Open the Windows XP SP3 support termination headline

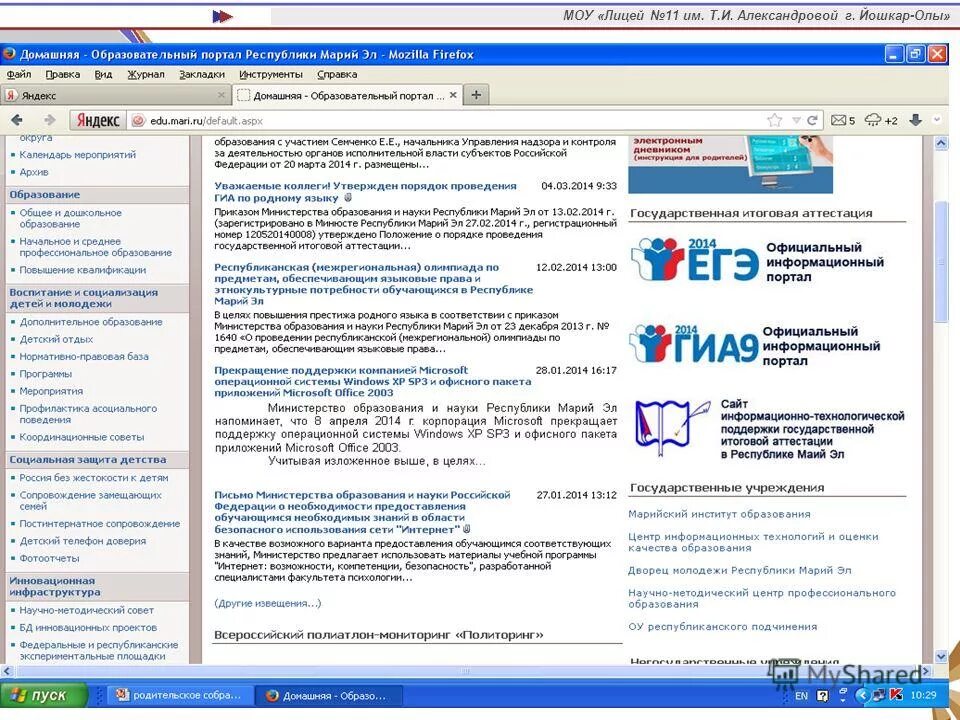pyautogui.click(x=372, y=381)
